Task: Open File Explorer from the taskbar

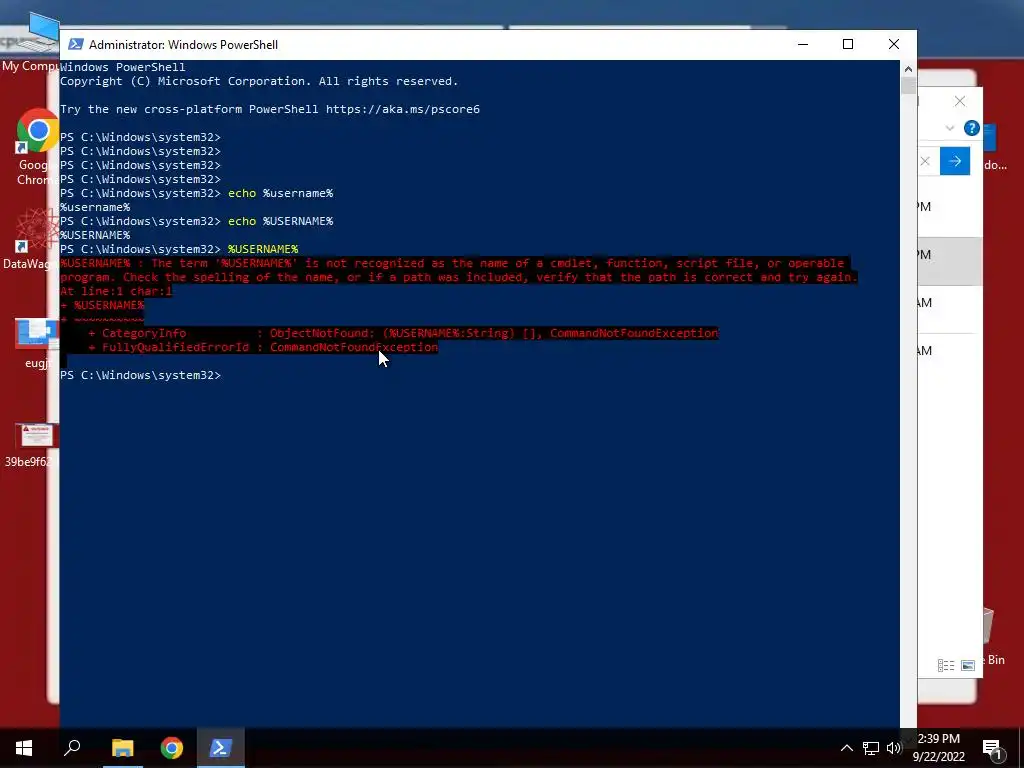Action: click(x=122, y=748)
